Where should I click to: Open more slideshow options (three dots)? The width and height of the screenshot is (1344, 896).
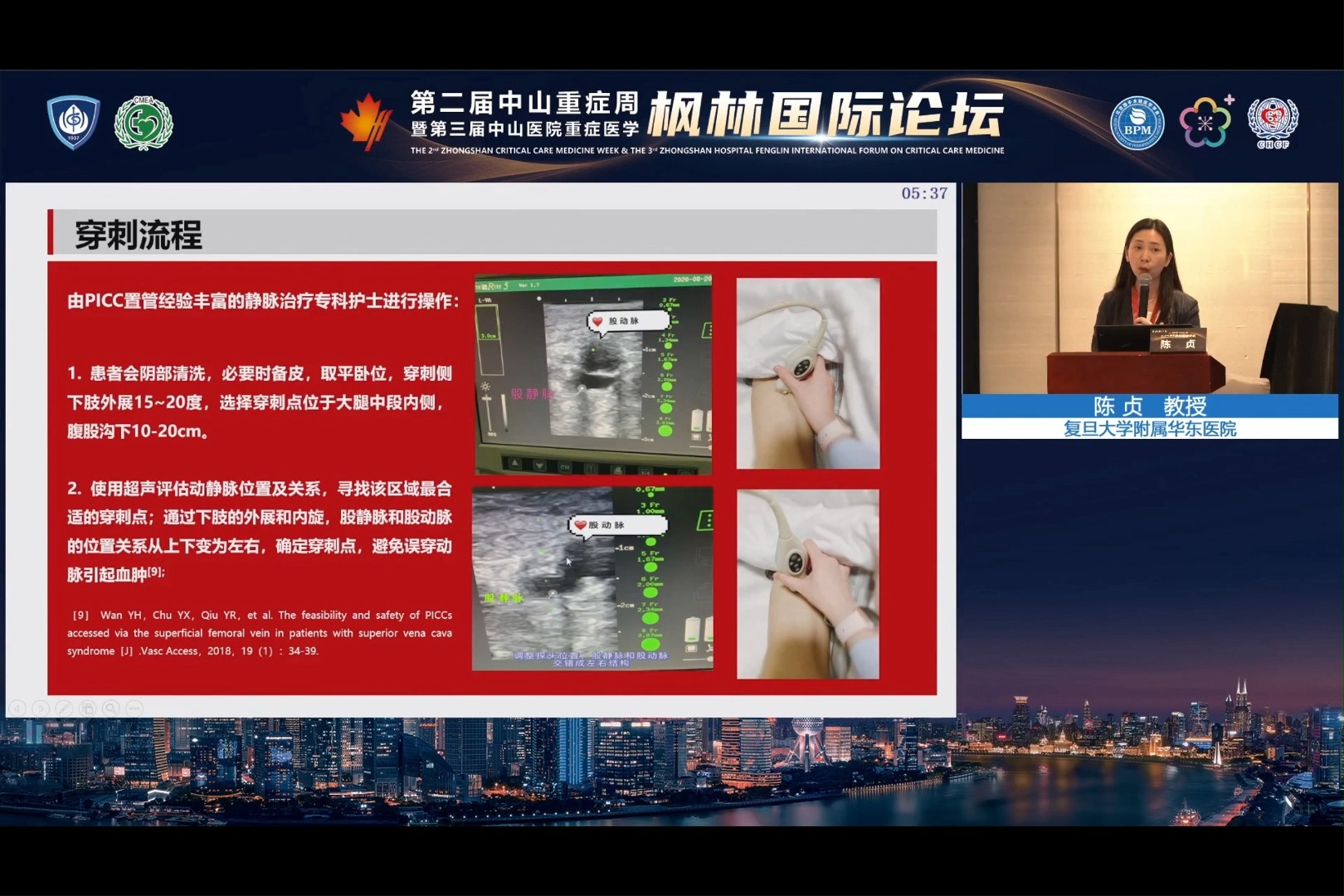tap(134, 708)
